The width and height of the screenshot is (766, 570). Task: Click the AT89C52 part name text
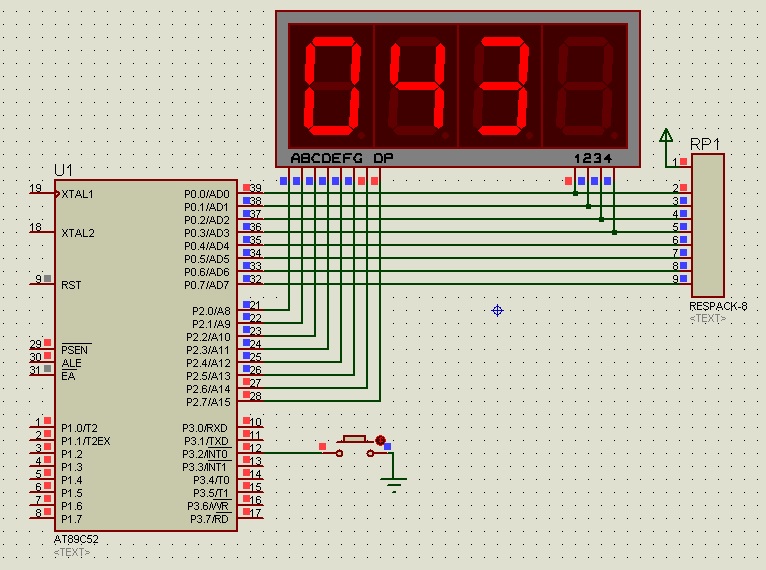[x=76, y=539]
